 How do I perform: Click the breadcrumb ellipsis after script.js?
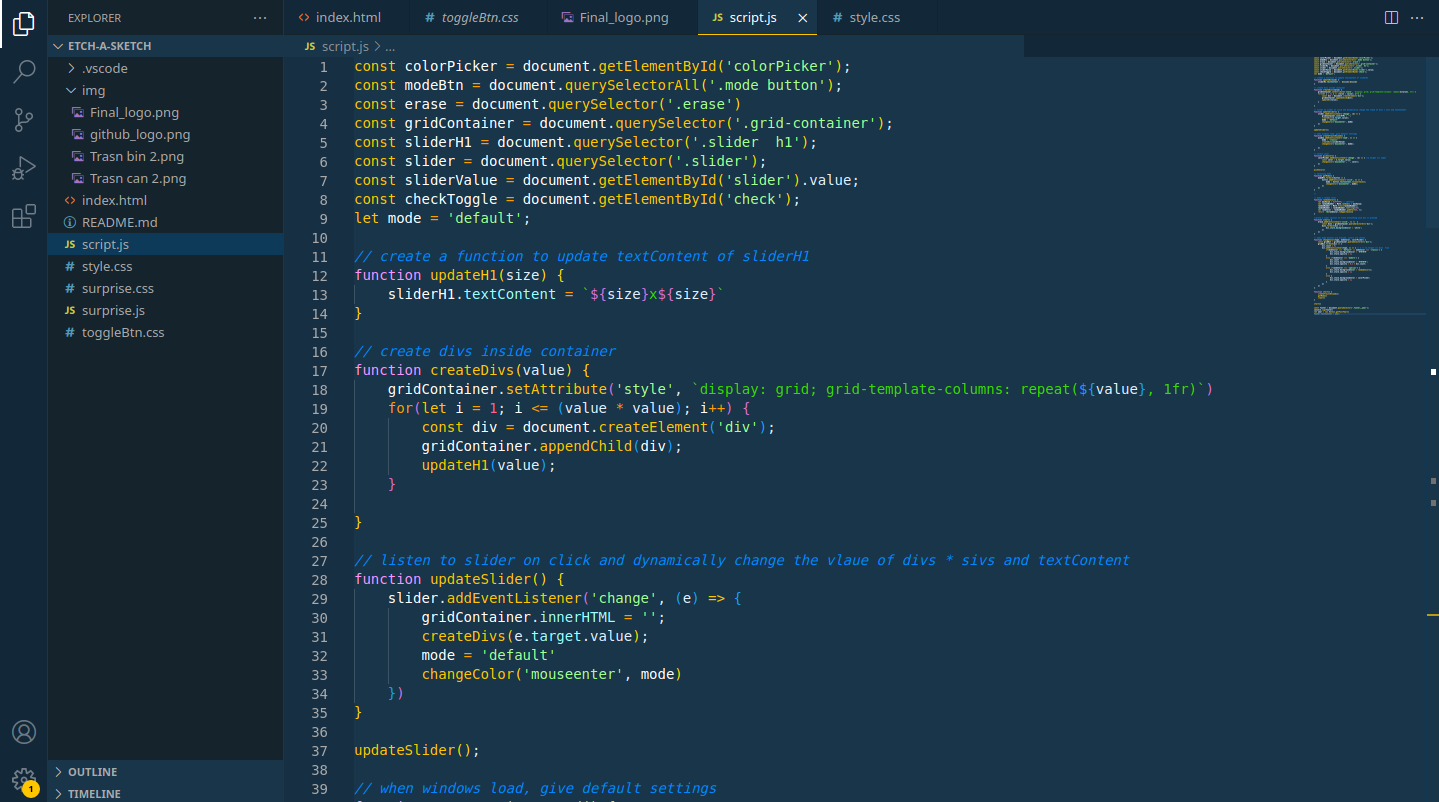pyautogui.click(x=390, y=46)
